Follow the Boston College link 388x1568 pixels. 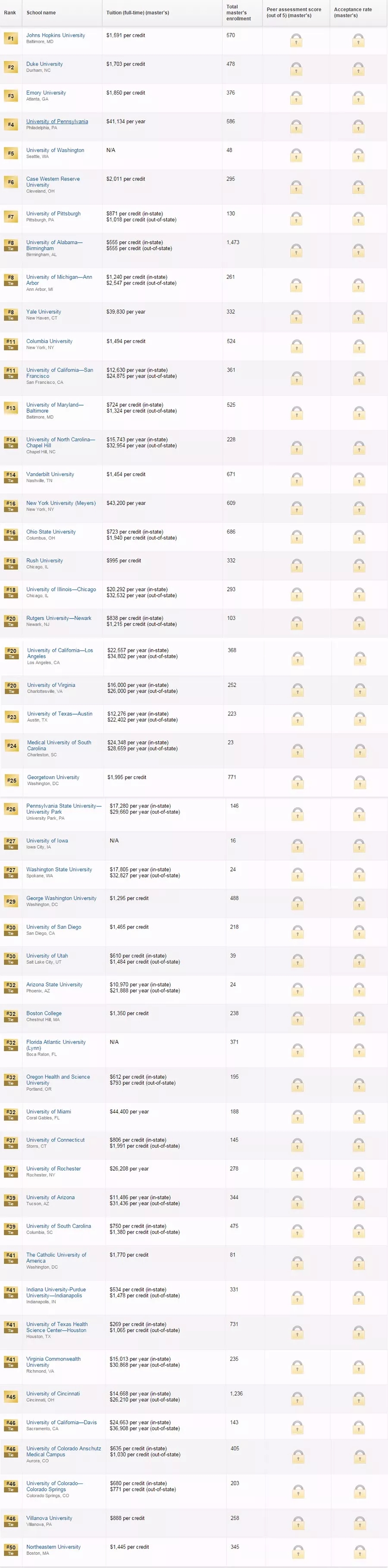(44, 1013)
